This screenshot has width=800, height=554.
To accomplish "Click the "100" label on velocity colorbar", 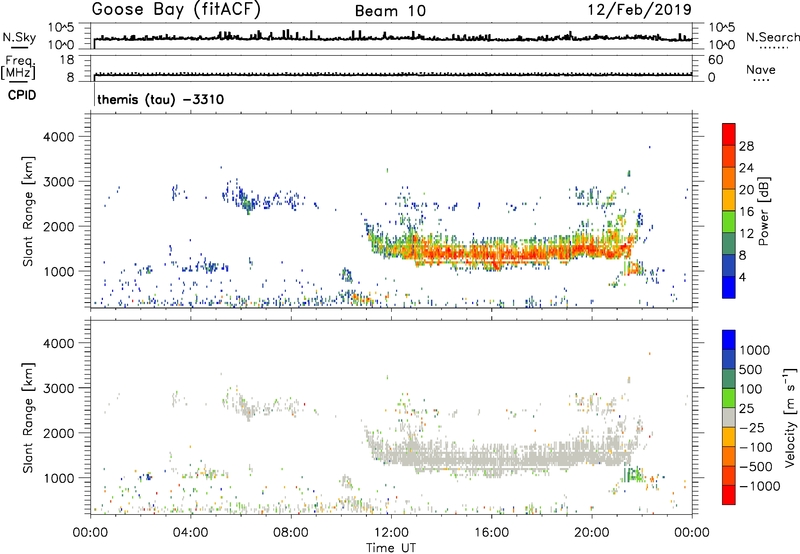I will click(x=750, y=389).
